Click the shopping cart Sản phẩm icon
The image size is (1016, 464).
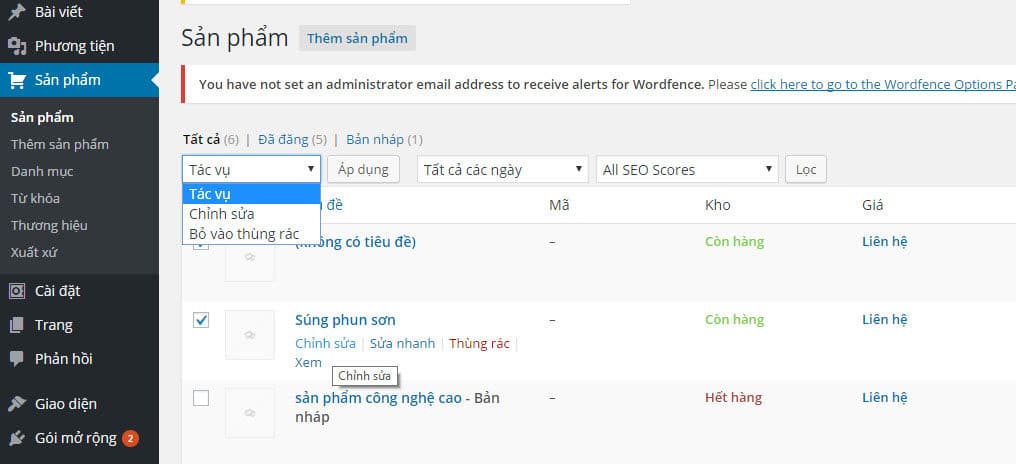click(17, 80)
